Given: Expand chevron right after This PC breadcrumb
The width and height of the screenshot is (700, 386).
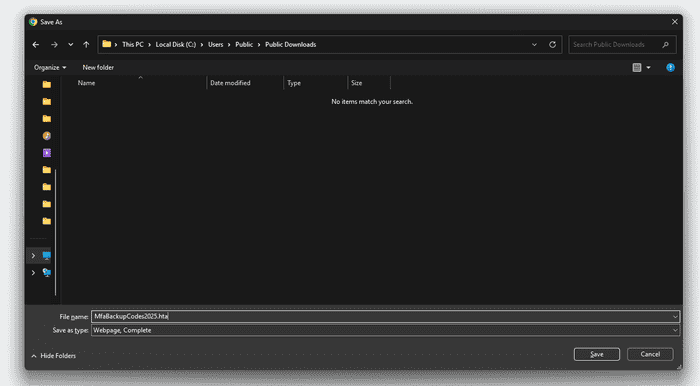Looking at the screenshot, I should [150, 45].
